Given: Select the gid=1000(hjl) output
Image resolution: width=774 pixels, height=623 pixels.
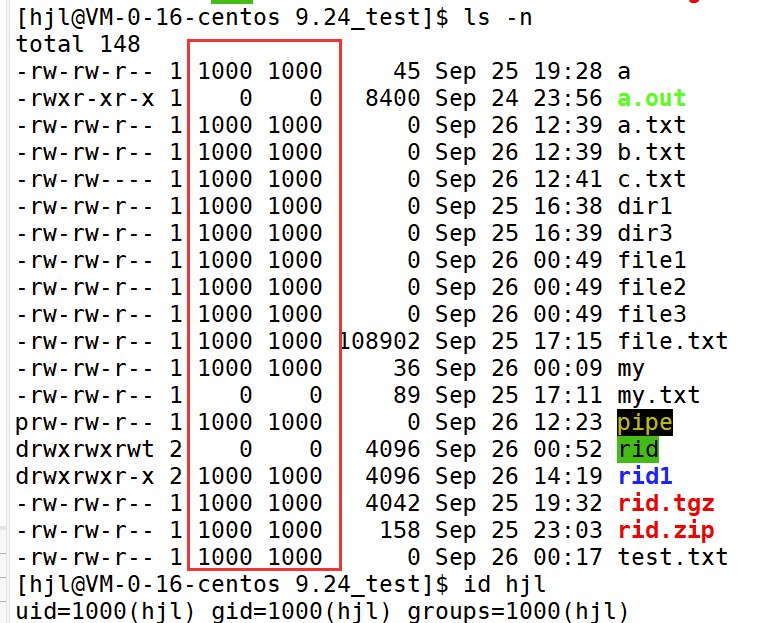Looking at the screenshot, I should pyautogui.click(x=301, y=611).
